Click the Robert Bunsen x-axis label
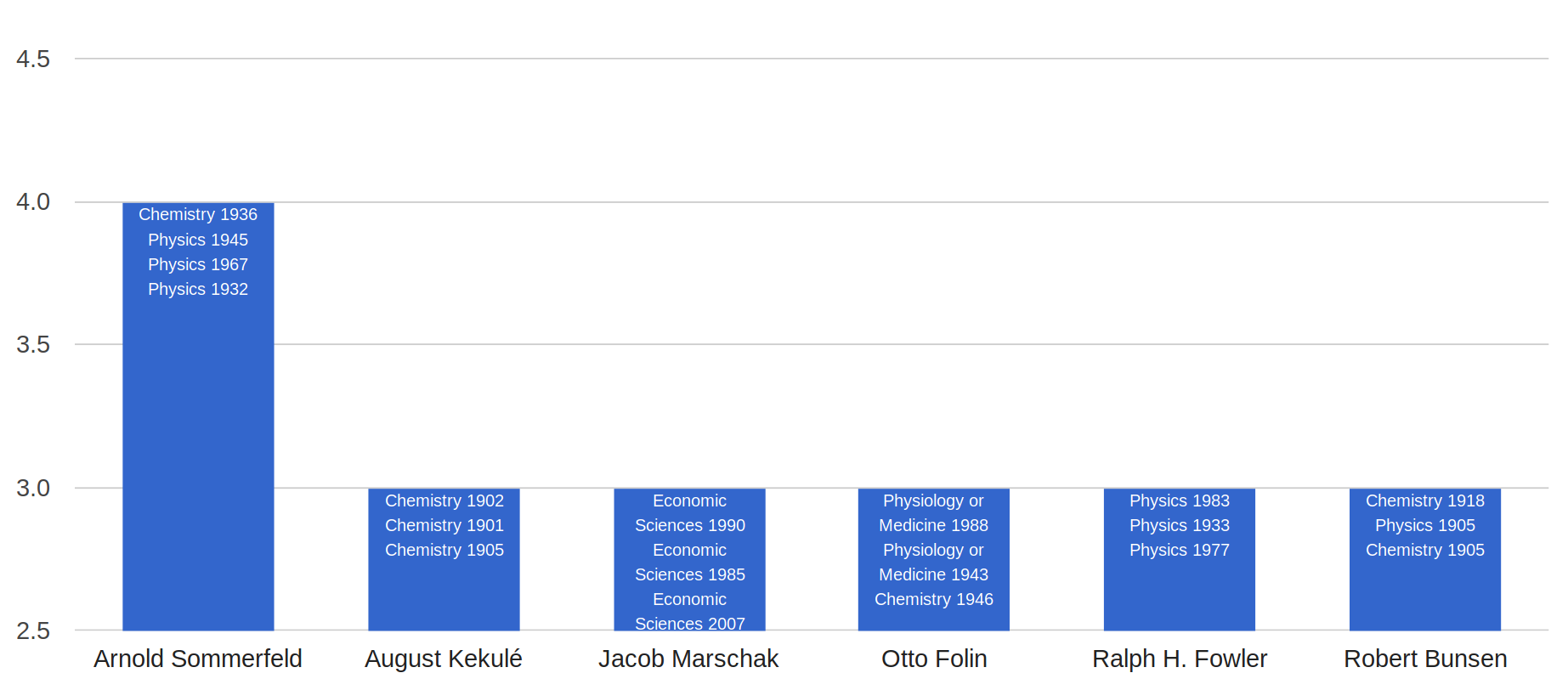This screenshot has width=1568, height=690. click(1425, 659)
